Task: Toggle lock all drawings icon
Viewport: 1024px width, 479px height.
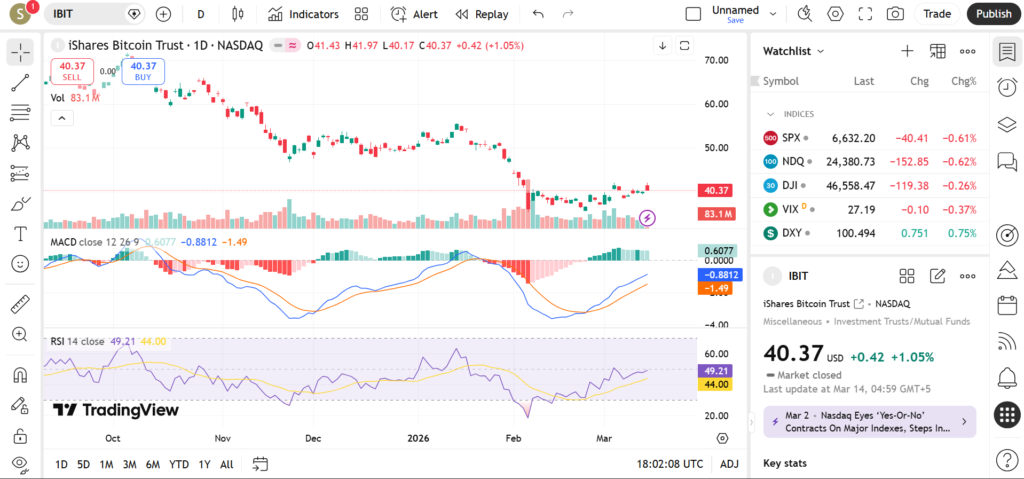Action: click(20, 436)
